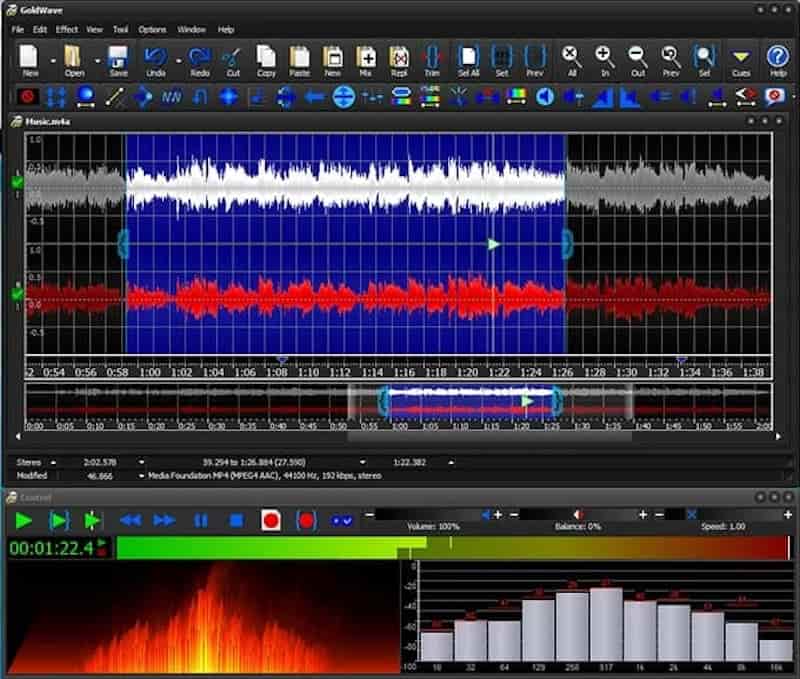The image size is (800, 679).
Task: Open a file with the Open icon
Action: click(x=73, y=60)
